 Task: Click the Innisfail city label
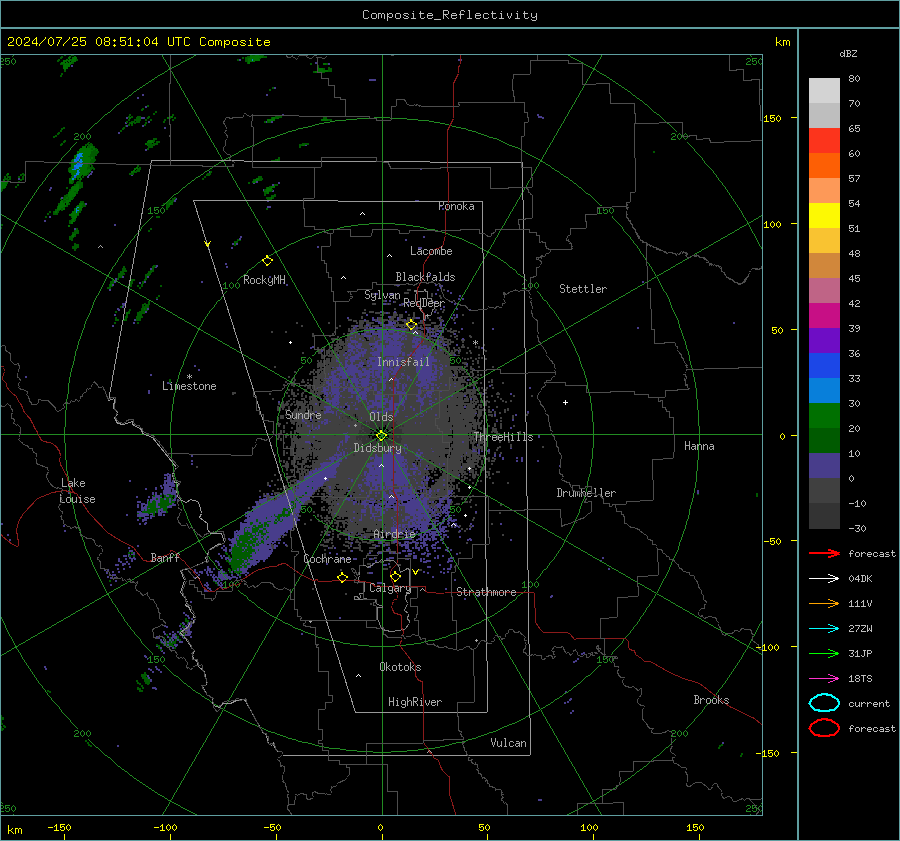[x=403, y=362]
